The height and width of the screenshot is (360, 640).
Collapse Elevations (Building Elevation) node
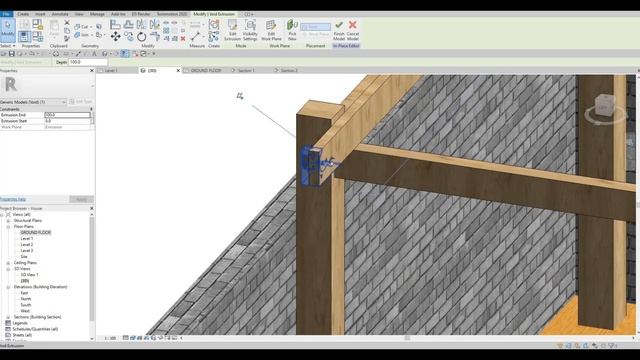point(8,287)
